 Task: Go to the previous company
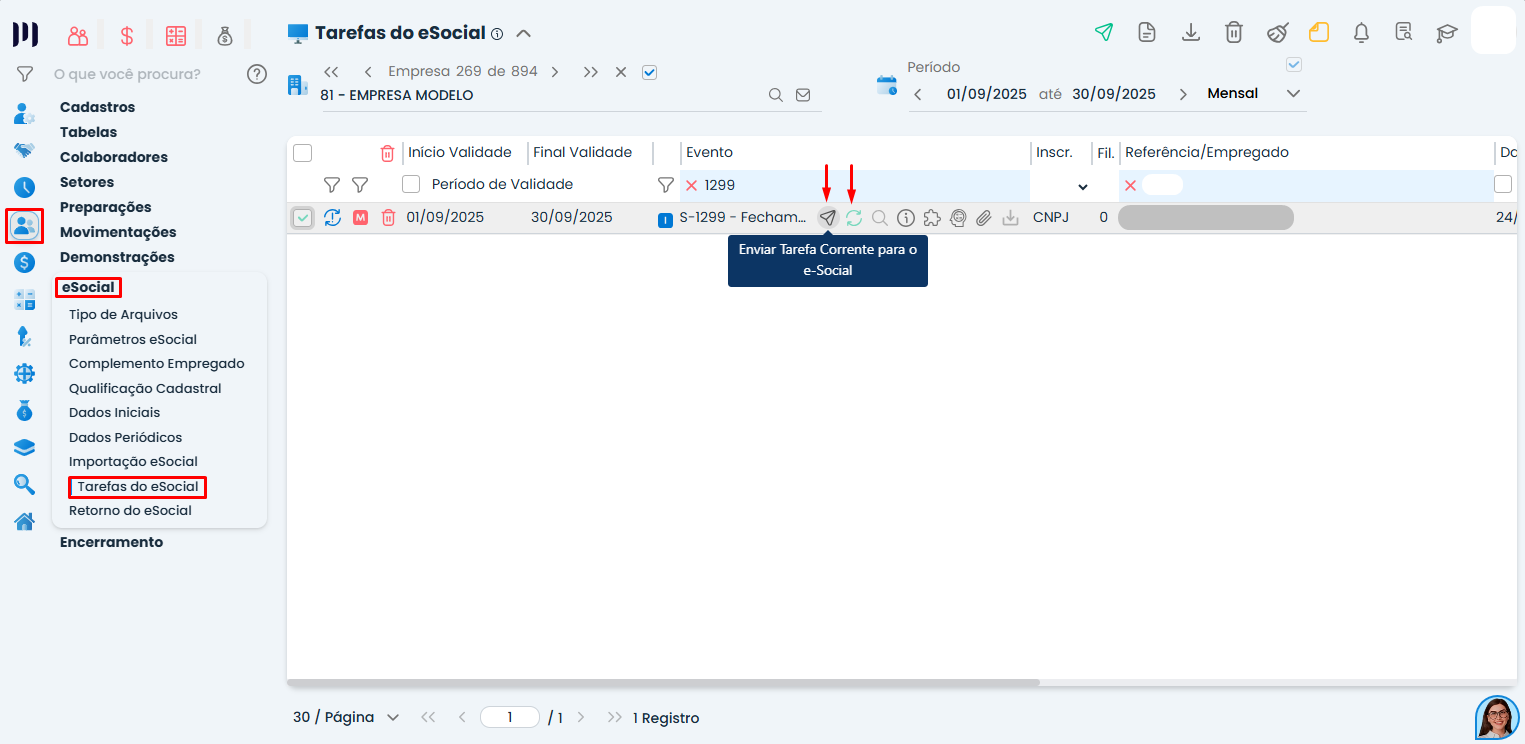click(368, 72)
